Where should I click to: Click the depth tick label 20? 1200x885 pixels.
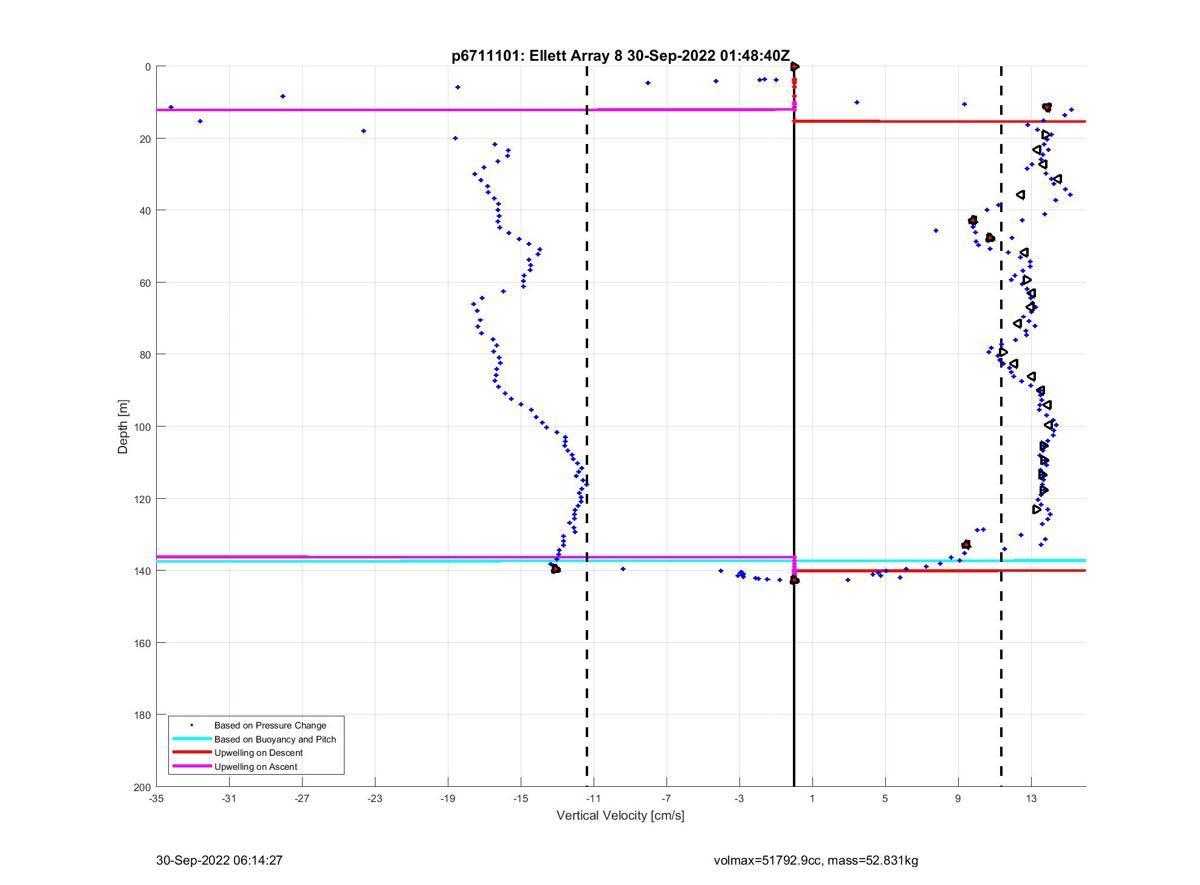pyautogui.click(x=145, y=139)
